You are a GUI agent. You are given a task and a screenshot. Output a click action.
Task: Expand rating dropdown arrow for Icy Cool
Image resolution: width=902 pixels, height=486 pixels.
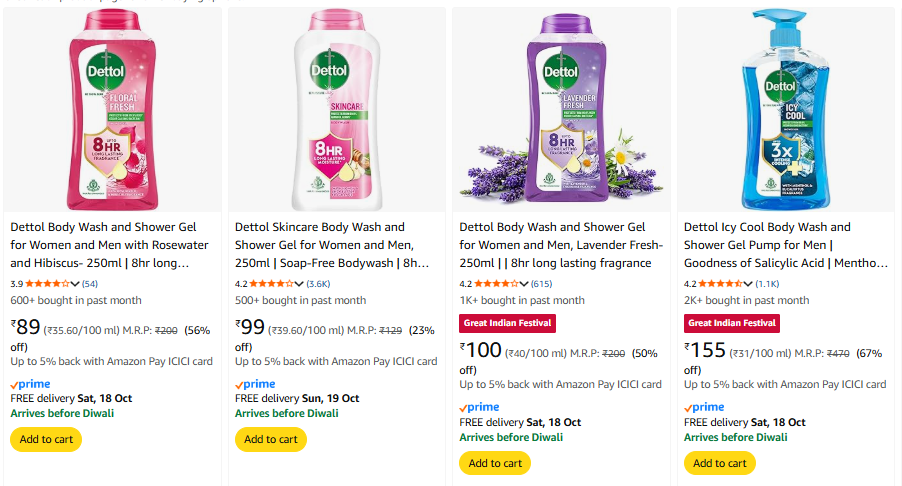coord(748,284)
